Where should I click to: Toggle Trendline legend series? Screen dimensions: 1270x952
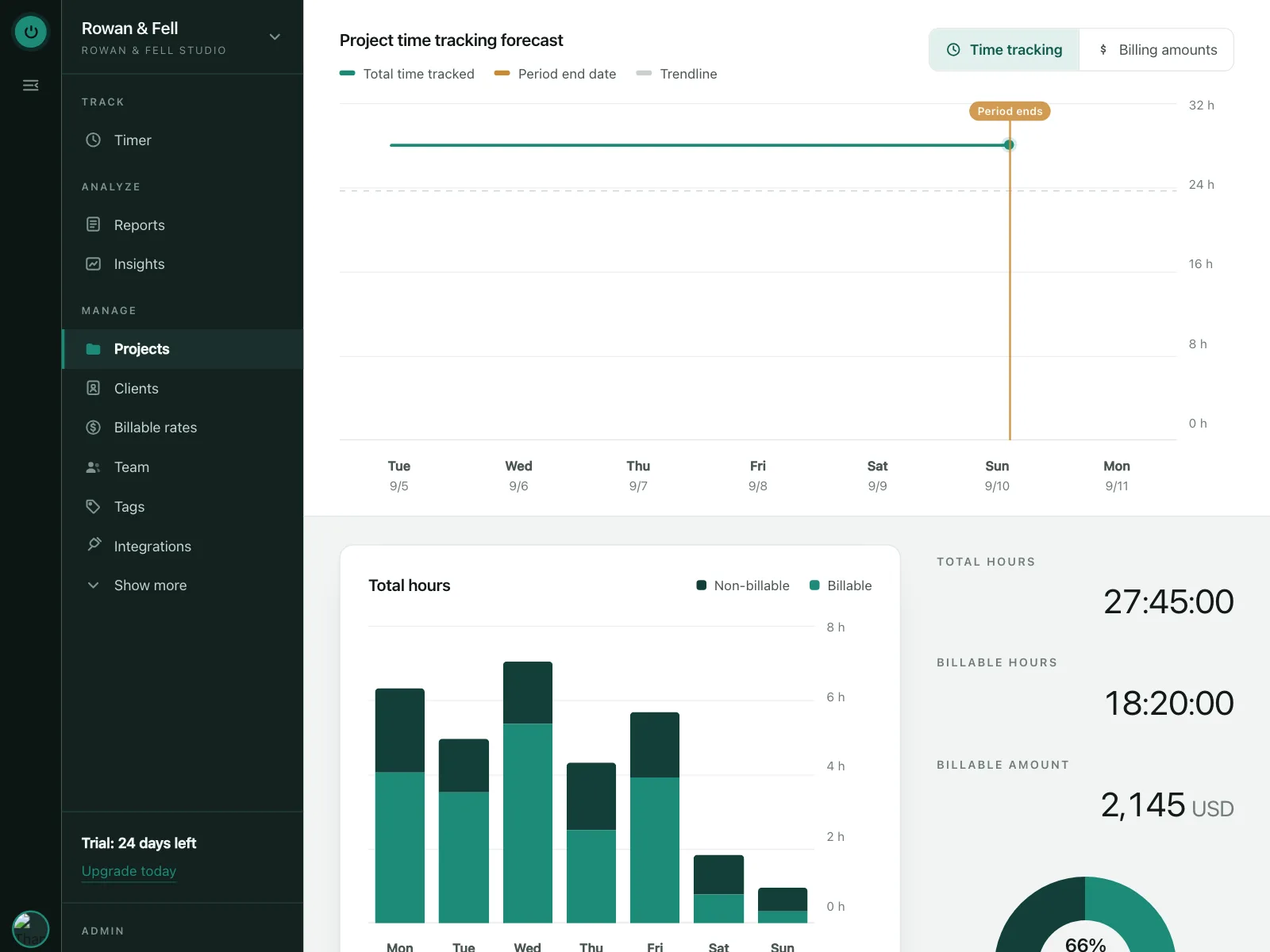click(x=676, y=74)
